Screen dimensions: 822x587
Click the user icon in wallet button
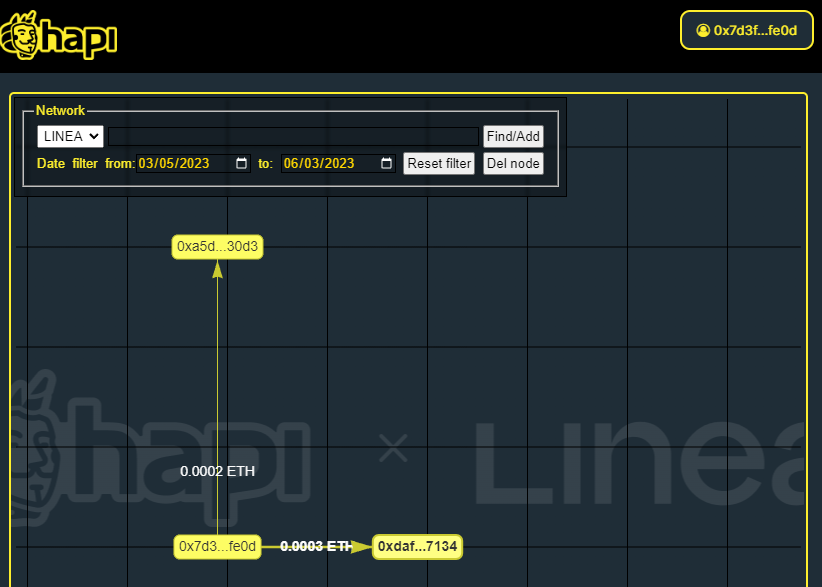click(x=703, y=30)
